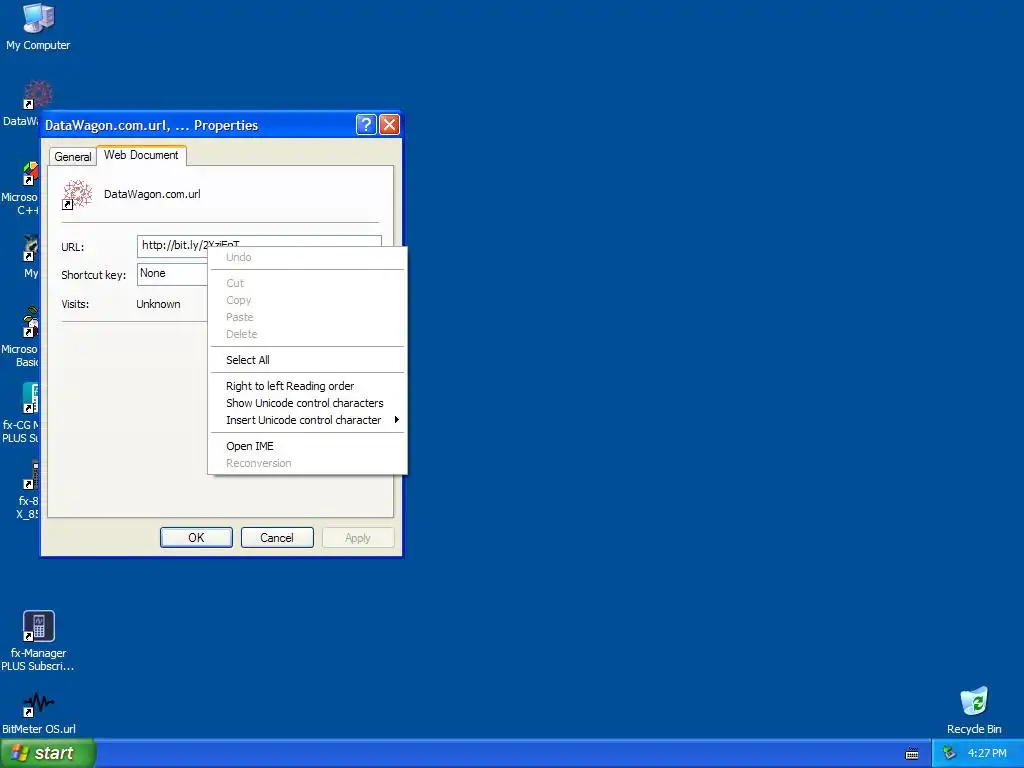Click into the URL text field

coord(259,241)
